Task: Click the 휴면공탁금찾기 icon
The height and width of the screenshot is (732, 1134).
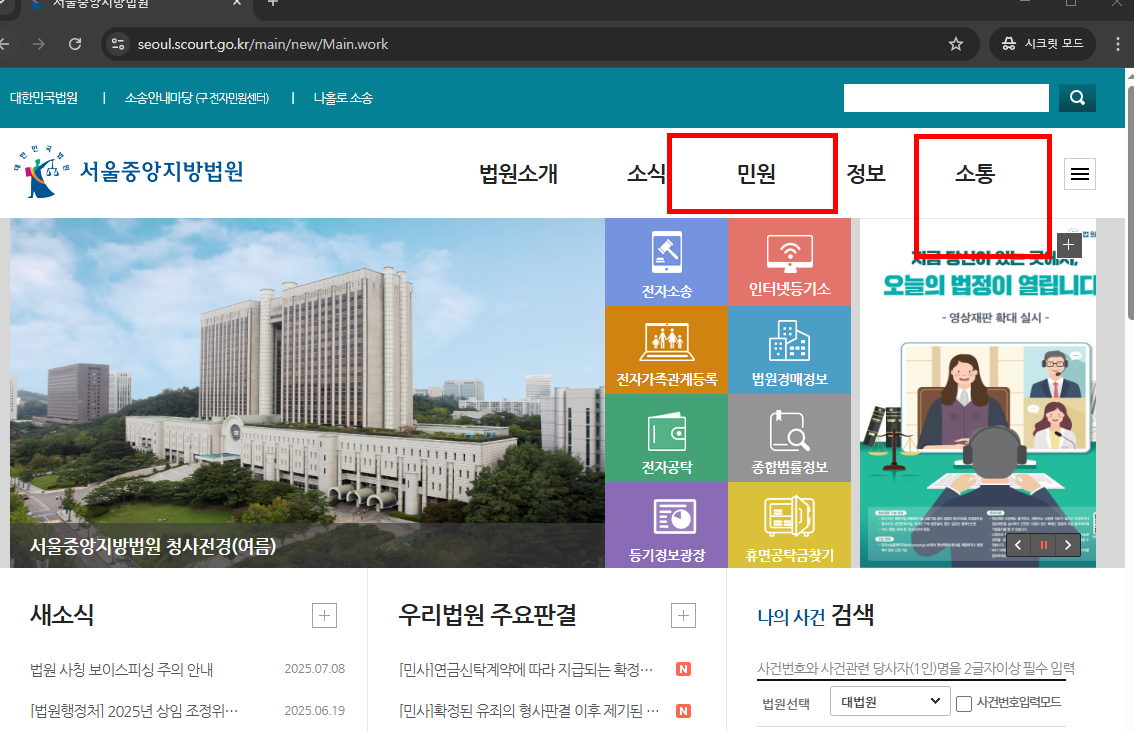Action: point(789,525)
